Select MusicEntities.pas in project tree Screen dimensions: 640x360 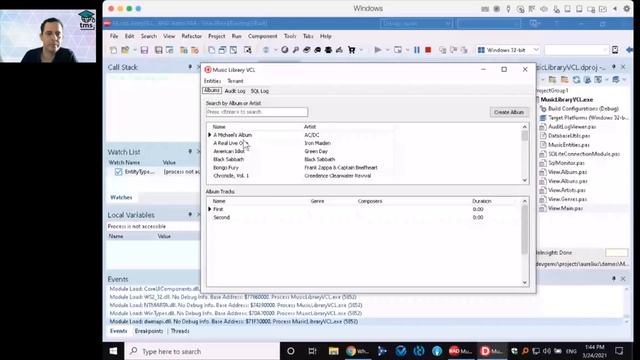(569, 144)
